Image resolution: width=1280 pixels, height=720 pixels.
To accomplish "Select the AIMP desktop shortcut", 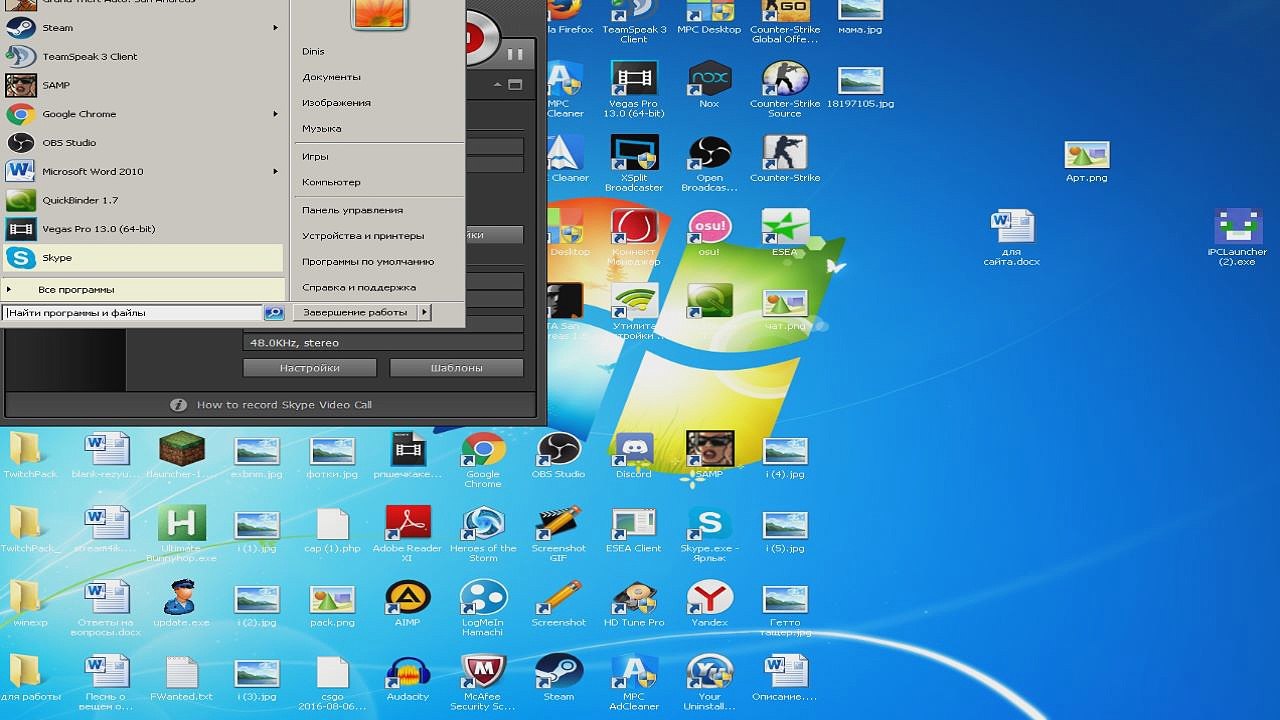I will coord(407,604).
